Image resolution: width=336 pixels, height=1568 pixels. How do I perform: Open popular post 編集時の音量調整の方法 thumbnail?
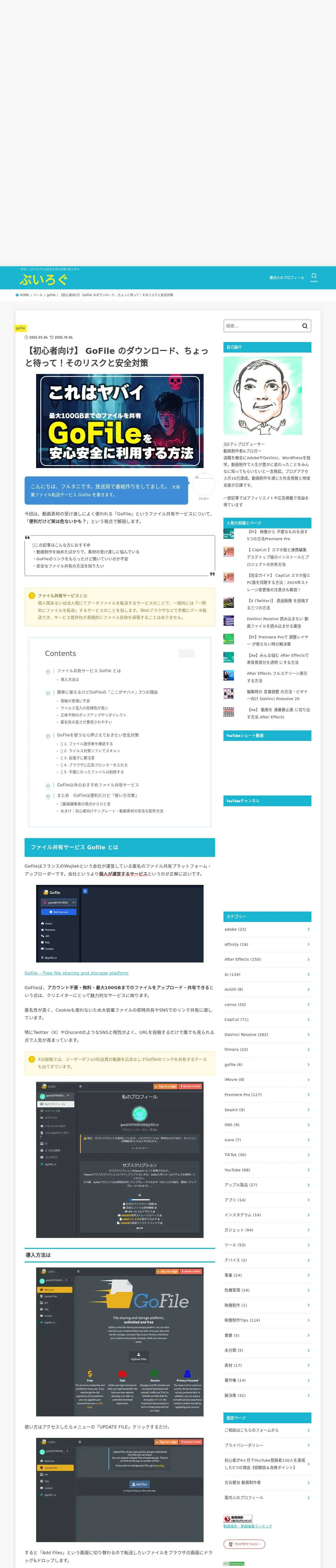(x=229, y=693)
